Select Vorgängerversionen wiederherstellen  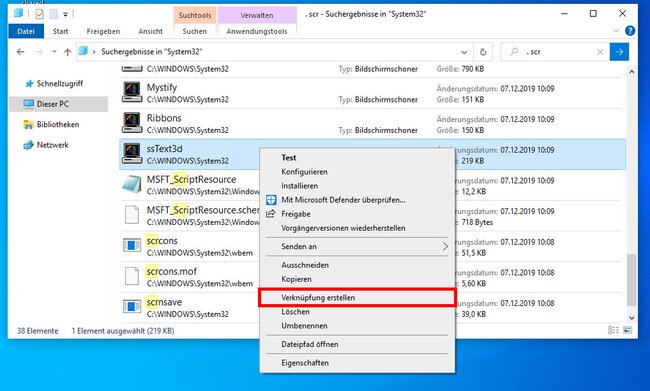coord(343,228)
